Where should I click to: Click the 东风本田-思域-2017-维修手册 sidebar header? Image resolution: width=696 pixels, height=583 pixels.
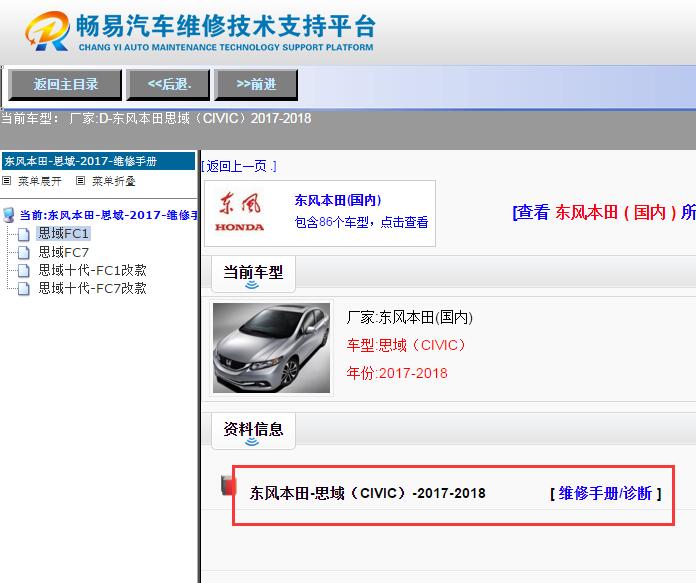pos(98,161)
